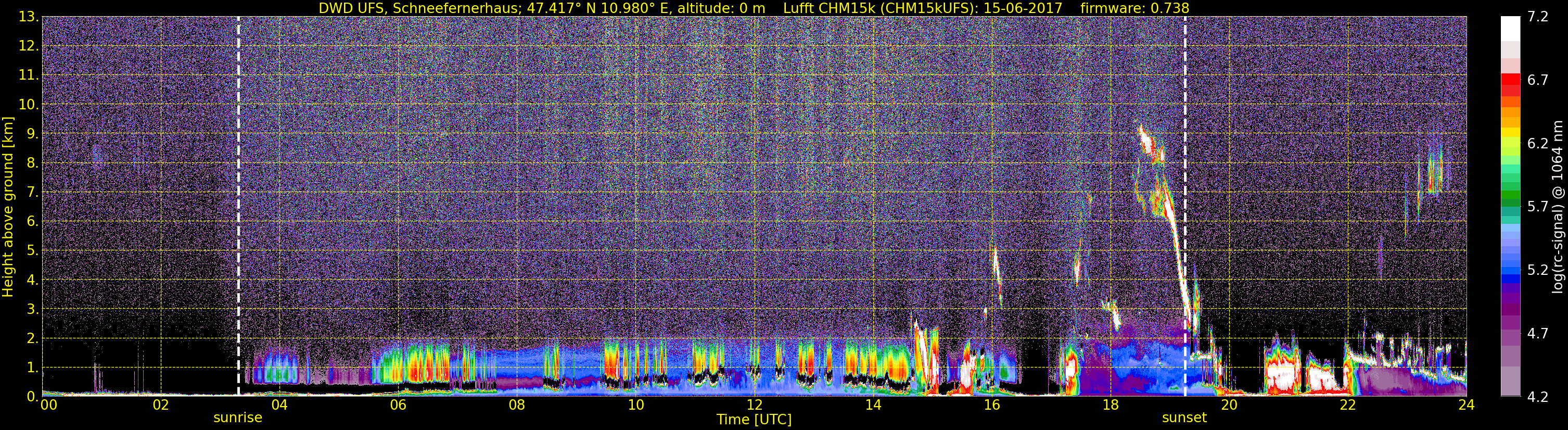Image resolution: width=1568 pixels, height=430 pixels.
Task: Click the '11.' height tick label
Action: pyautogui.click(x=29, y=75)
